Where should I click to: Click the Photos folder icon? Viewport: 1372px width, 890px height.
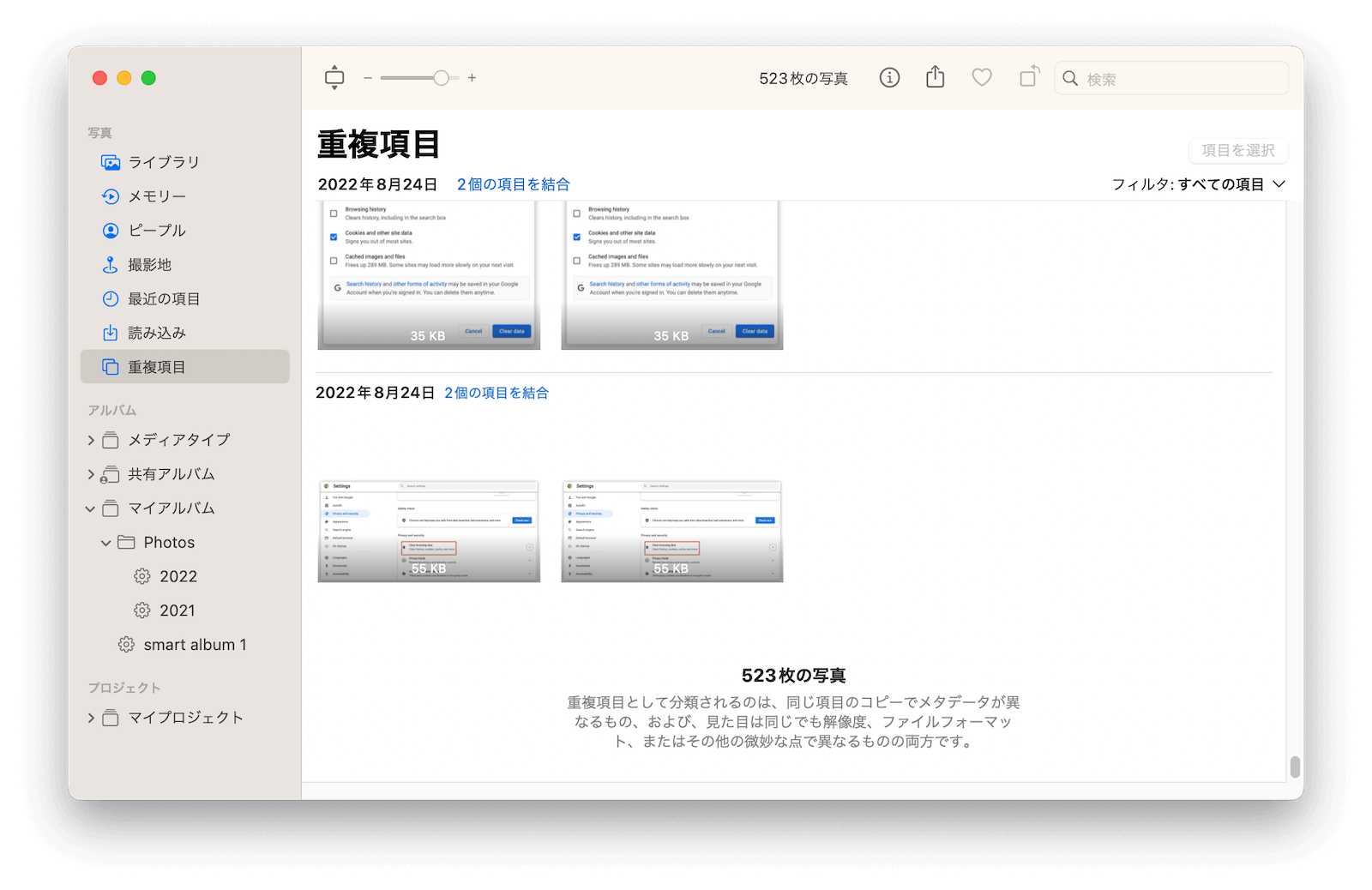(126, 543)
